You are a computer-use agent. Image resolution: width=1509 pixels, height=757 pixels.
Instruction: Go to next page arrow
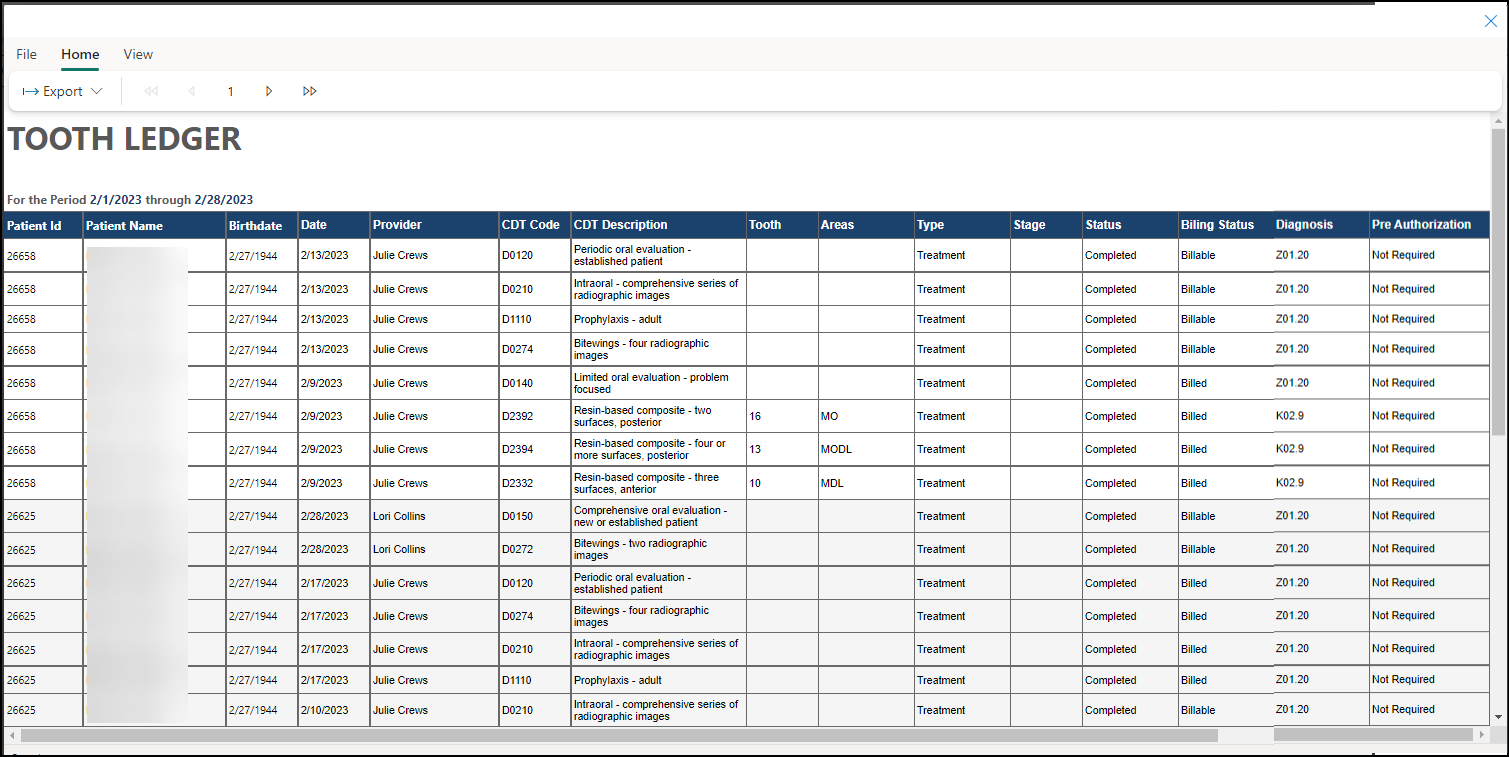[269, 91]
